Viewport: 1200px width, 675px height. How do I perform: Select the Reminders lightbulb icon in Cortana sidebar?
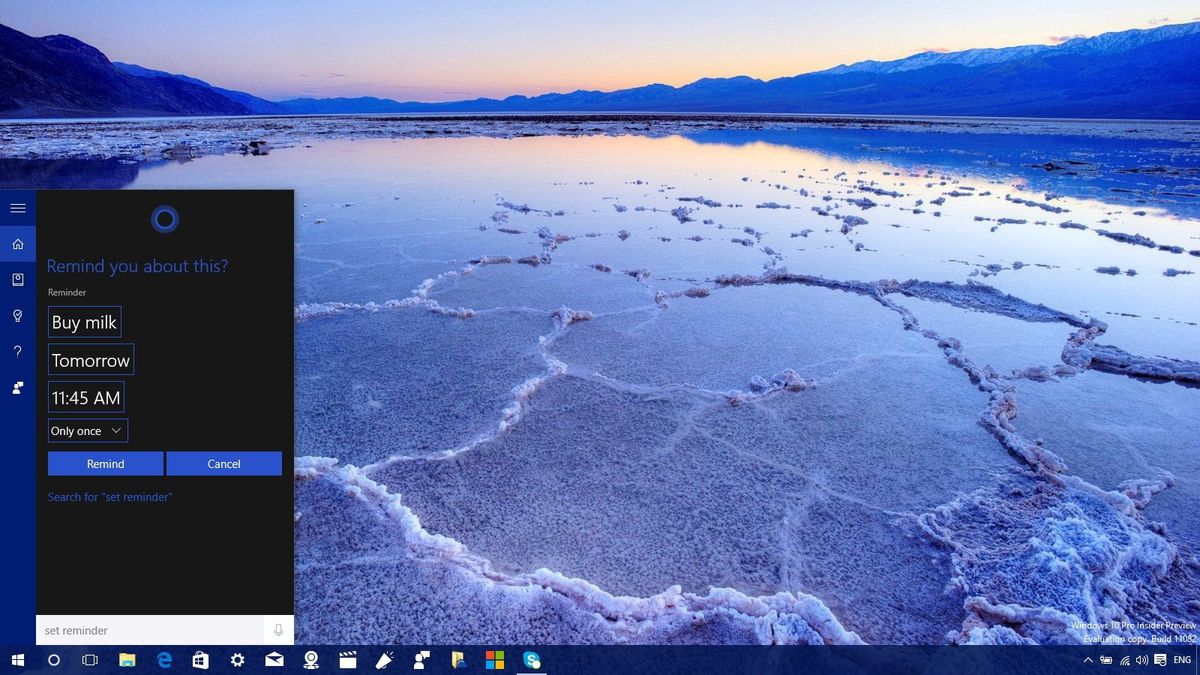pyautogui.click(x=18, y=315)
